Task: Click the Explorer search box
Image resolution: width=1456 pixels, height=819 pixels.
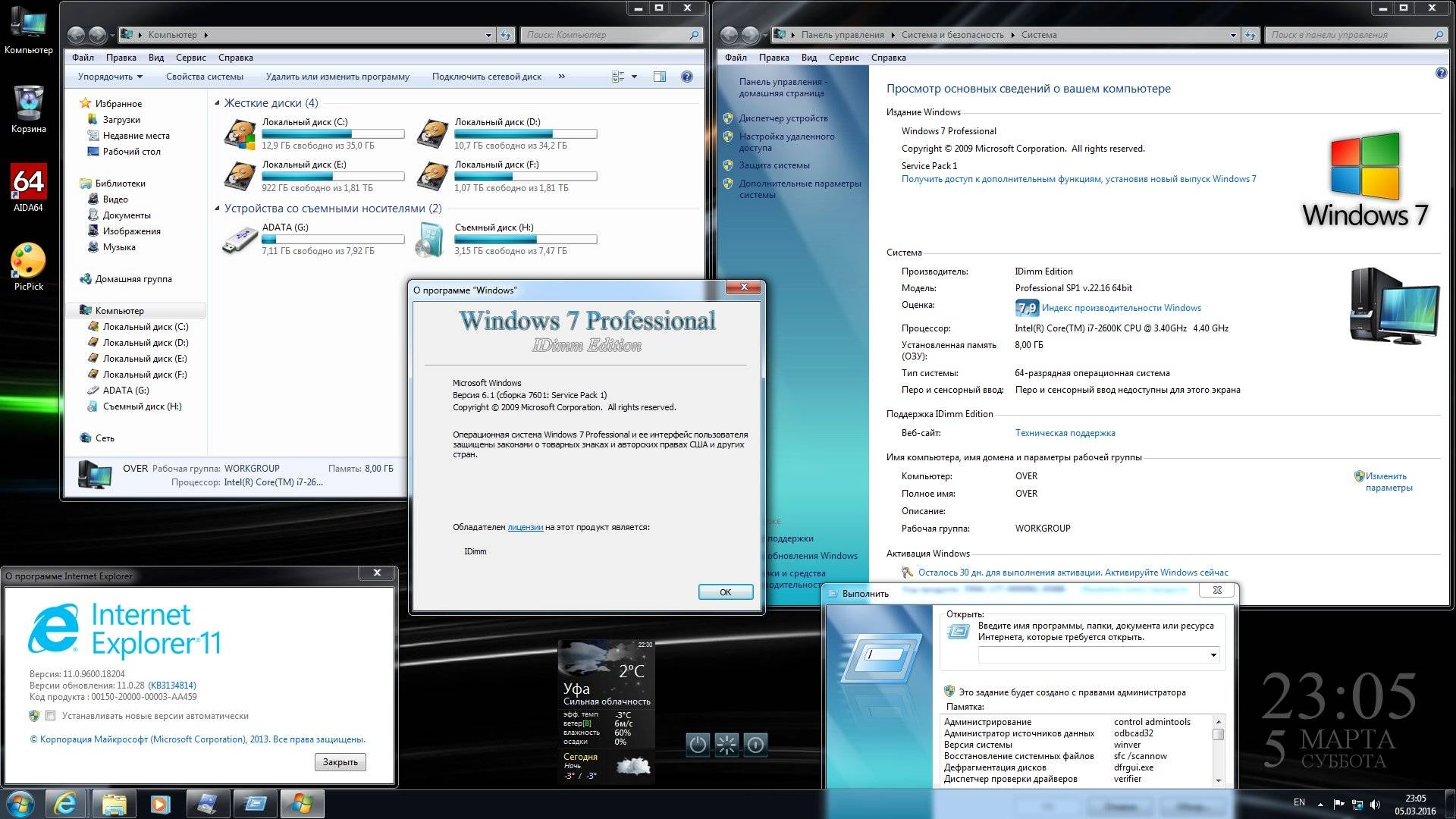Action: point(611,35)
